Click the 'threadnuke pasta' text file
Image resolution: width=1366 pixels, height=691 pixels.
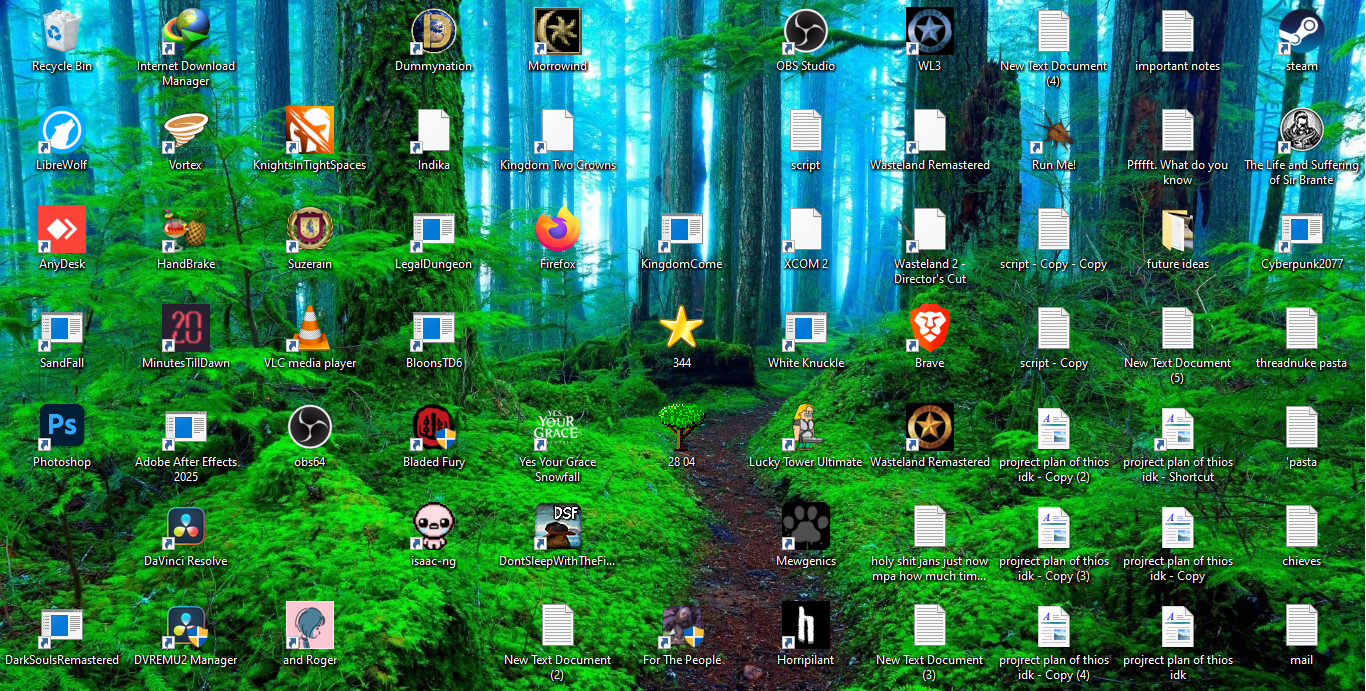tap(1302, 328)
